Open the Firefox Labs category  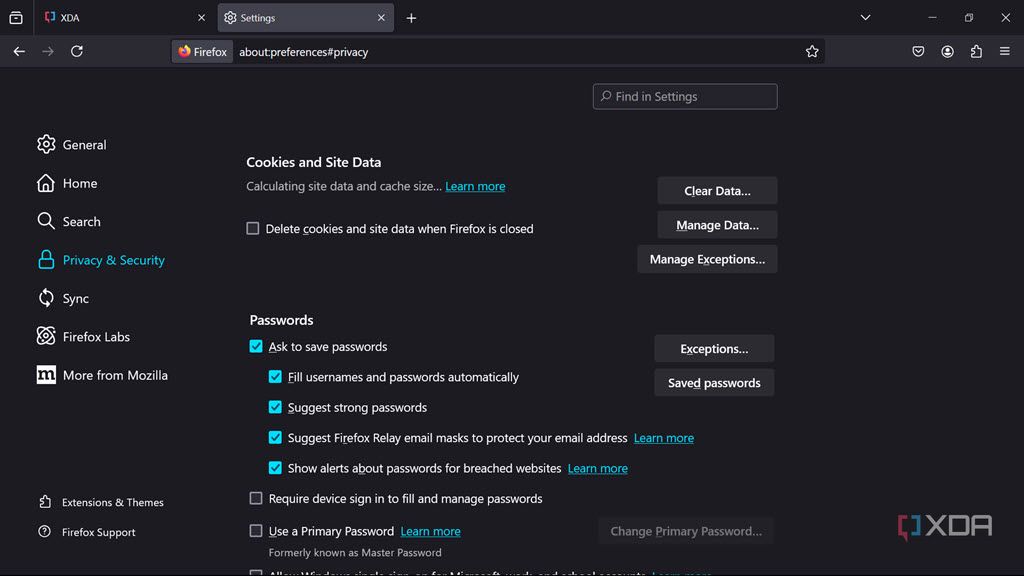tap(83, 337)
